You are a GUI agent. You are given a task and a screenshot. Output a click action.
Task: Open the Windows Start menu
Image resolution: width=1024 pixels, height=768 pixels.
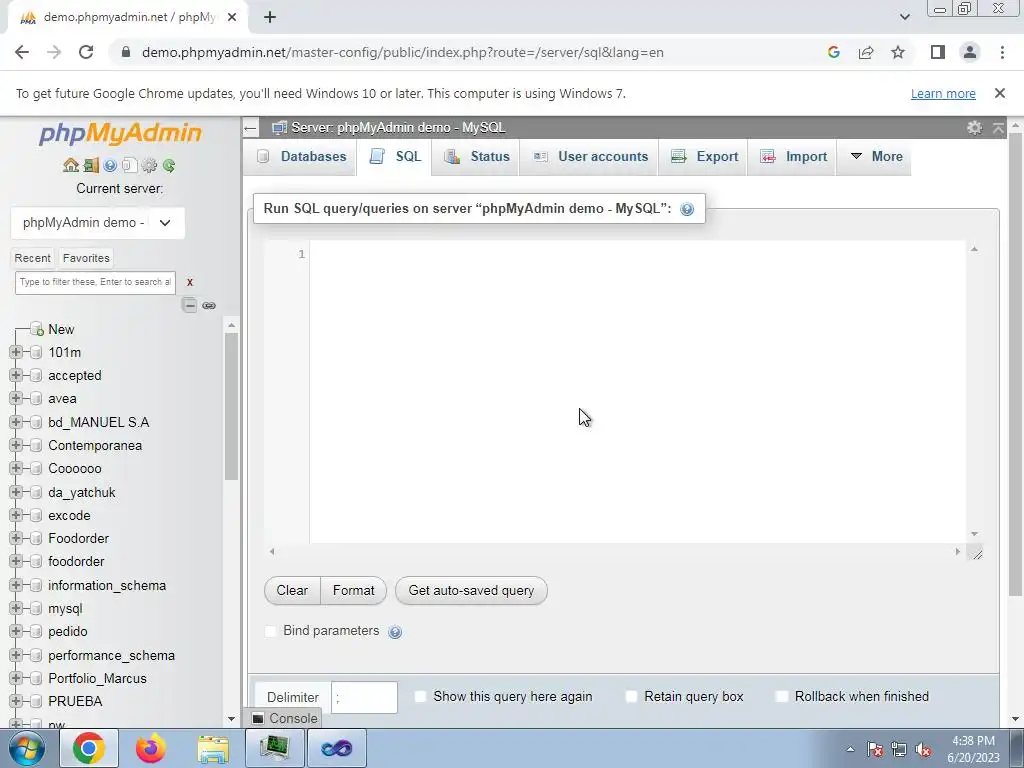(x=27, y=748)
